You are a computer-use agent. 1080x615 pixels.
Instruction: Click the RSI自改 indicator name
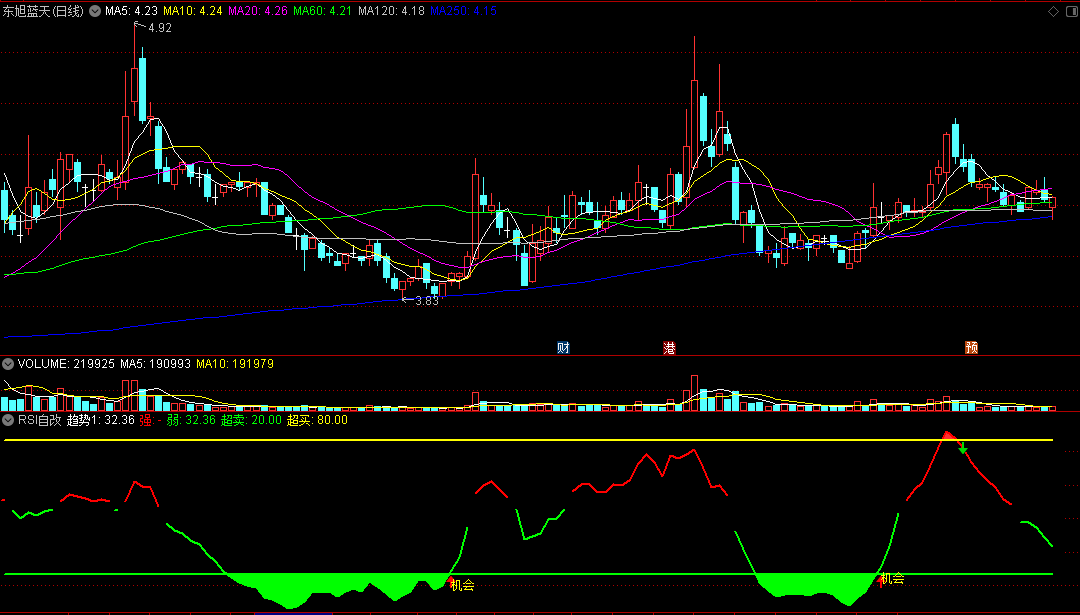tap(40, 420)
